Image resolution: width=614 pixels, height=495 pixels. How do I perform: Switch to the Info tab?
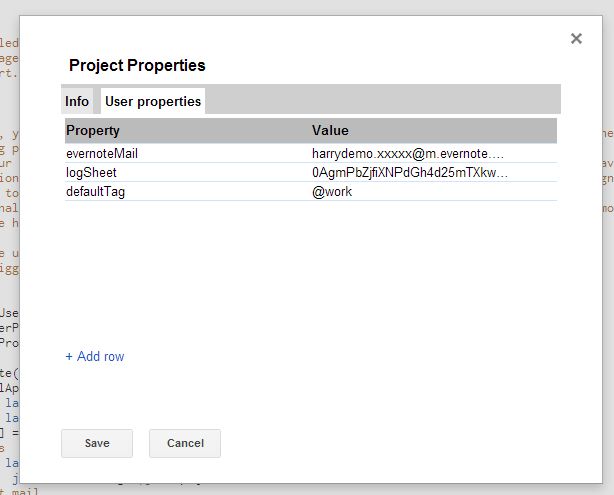point(77,101)
